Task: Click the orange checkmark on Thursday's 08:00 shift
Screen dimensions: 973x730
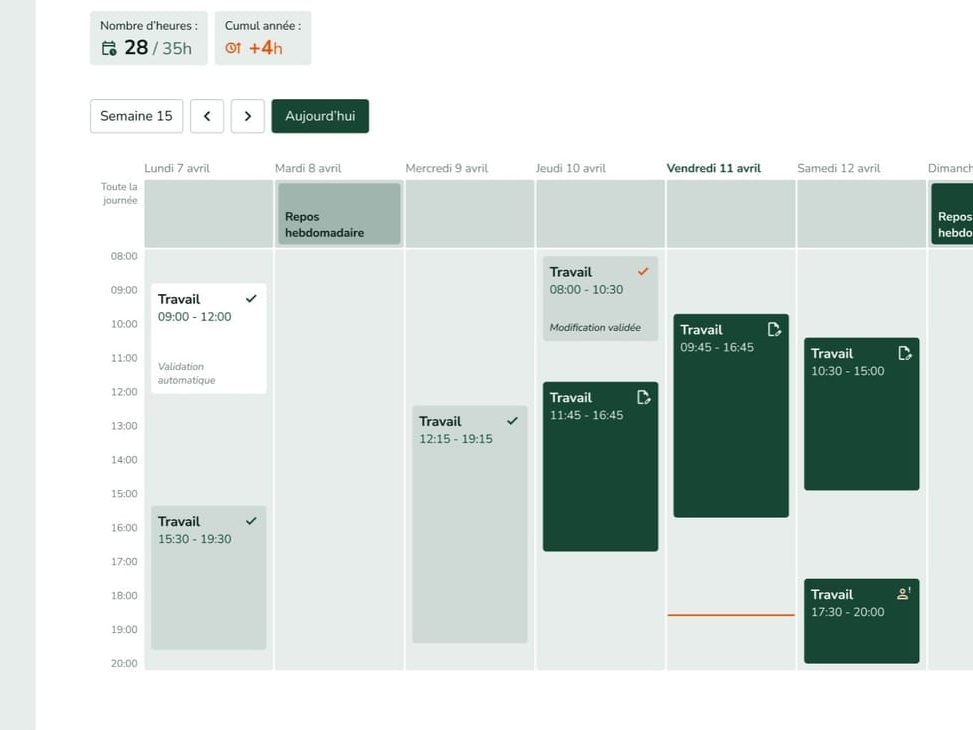Action: pos(643,272)
